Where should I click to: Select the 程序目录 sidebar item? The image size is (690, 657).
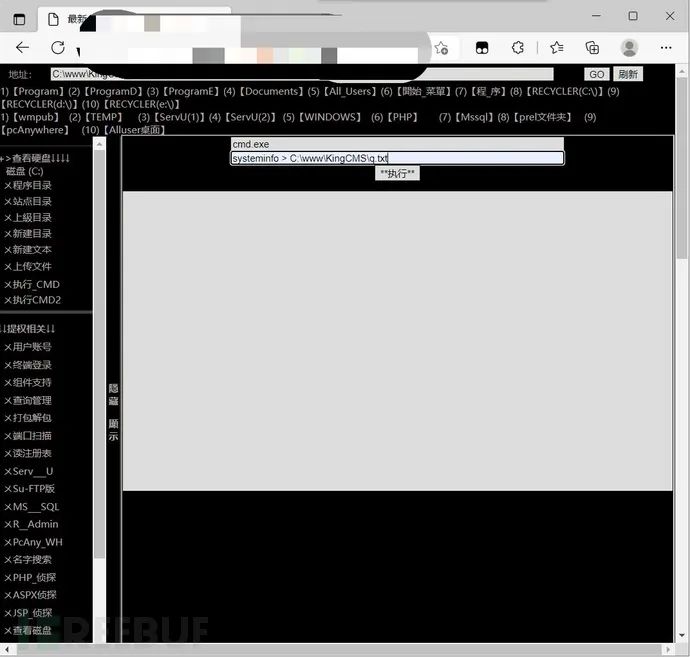(x=28, y=185)
